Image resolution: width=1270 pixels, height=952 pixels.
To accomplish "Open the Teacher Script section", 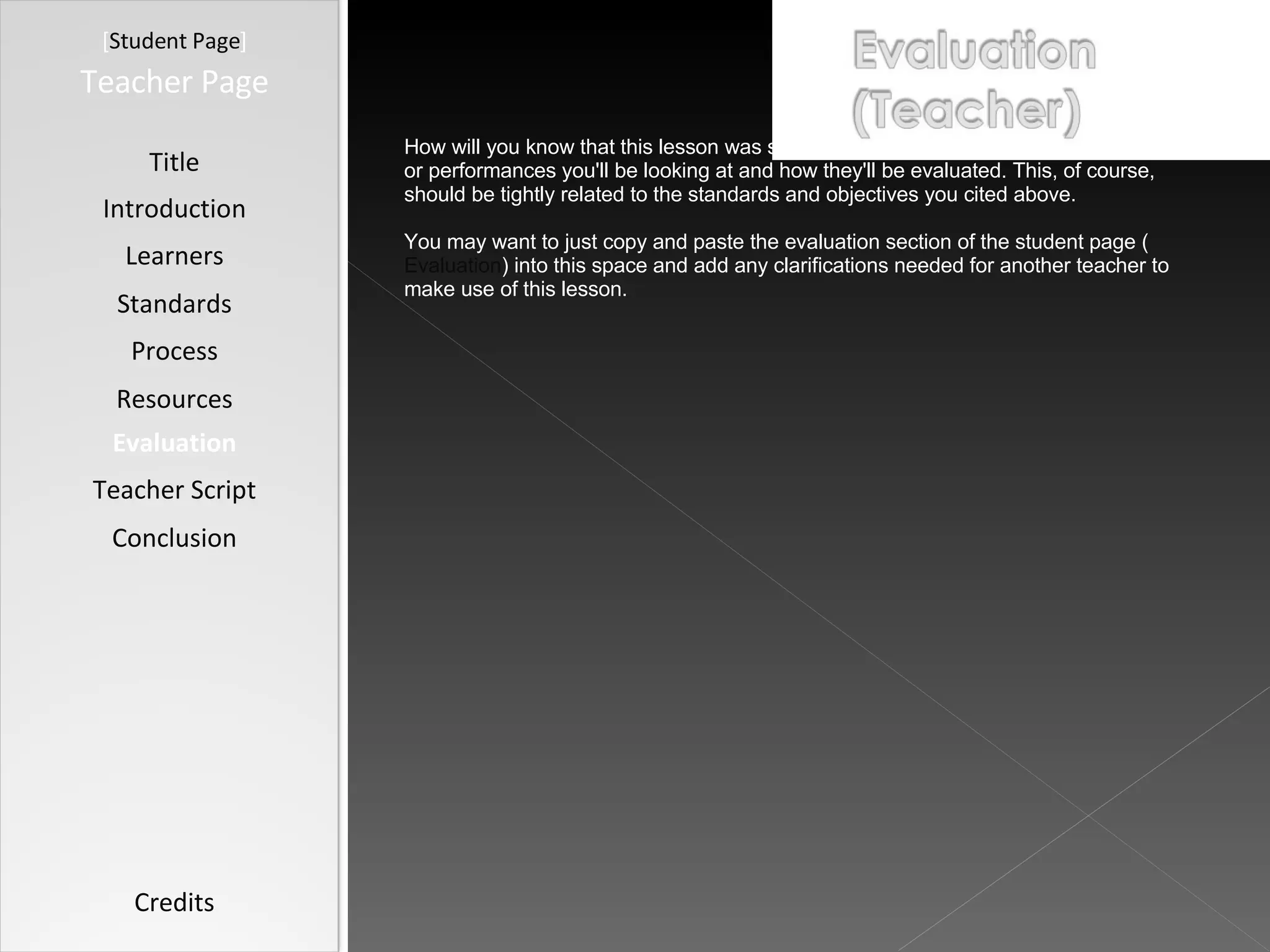I will coord(174,490).
